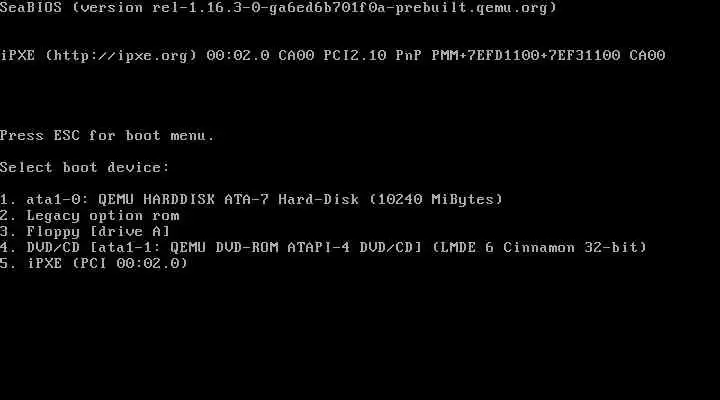Choose the Legacy option rom boot entry
The width and height of the screenshot is (720, 400).
pyautogui.click(x=90, y=215)
